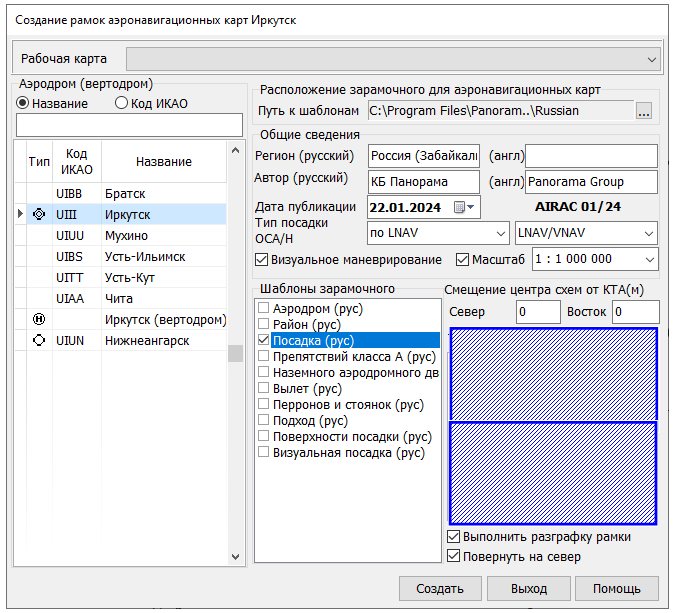
Task: Open the Масштаб 1 : 1 000 000 dropdown
Action: click(648, 260)
